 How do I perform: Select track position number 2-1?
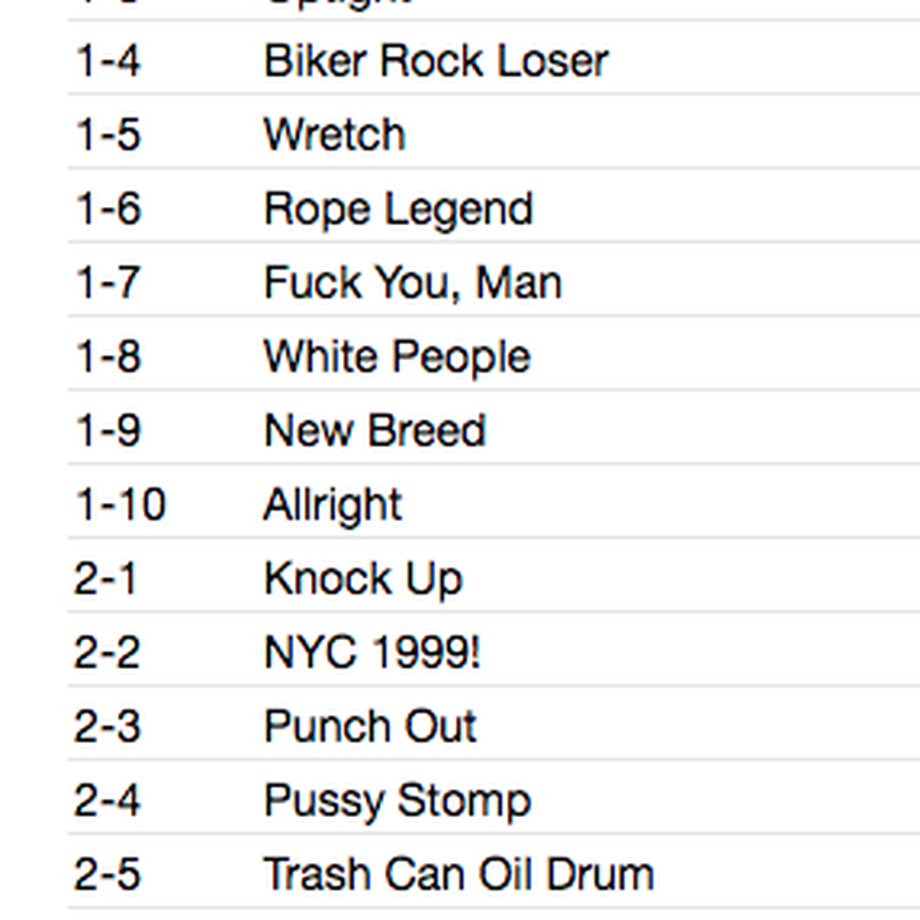click(106, 579)
